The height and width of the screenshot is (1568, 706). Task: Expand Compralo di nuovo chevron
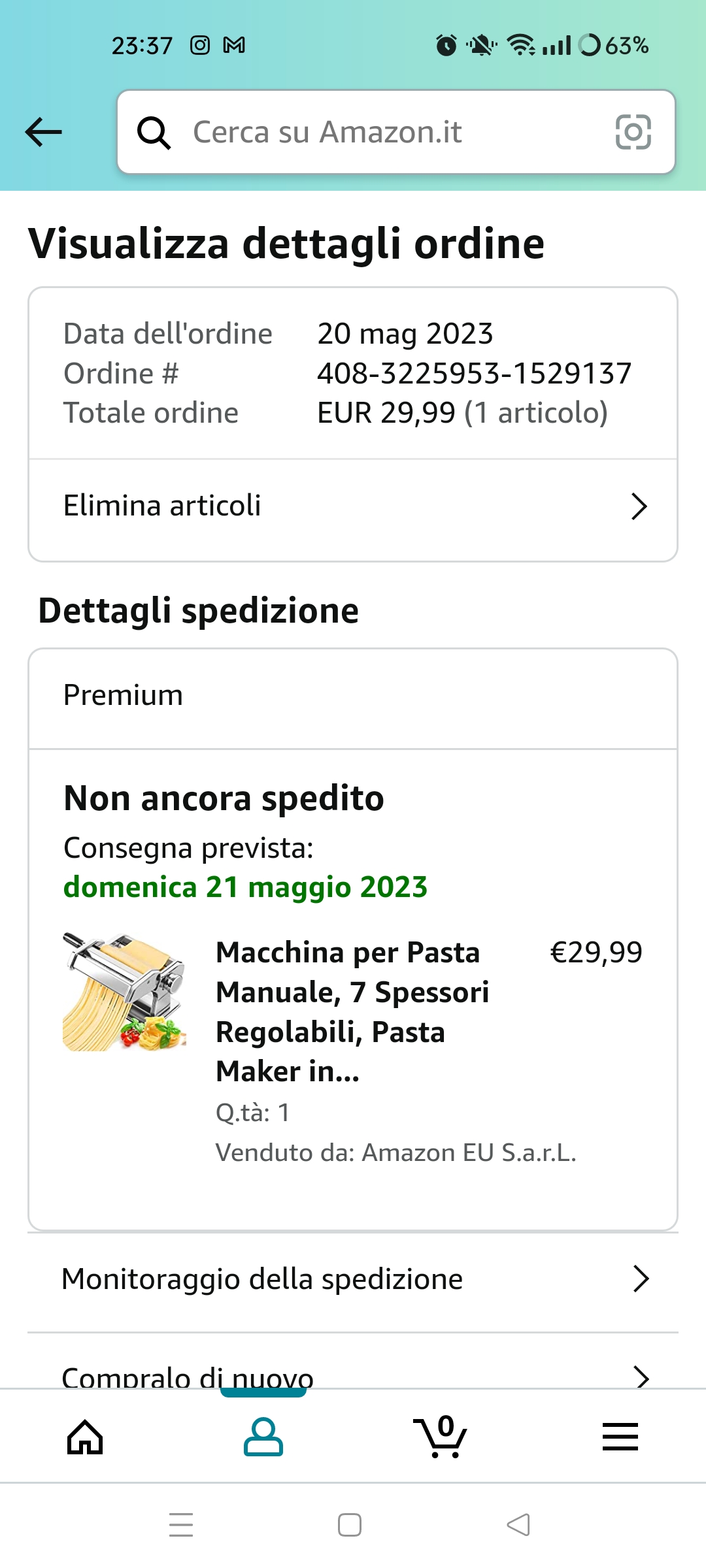(x=642, y=1377)
